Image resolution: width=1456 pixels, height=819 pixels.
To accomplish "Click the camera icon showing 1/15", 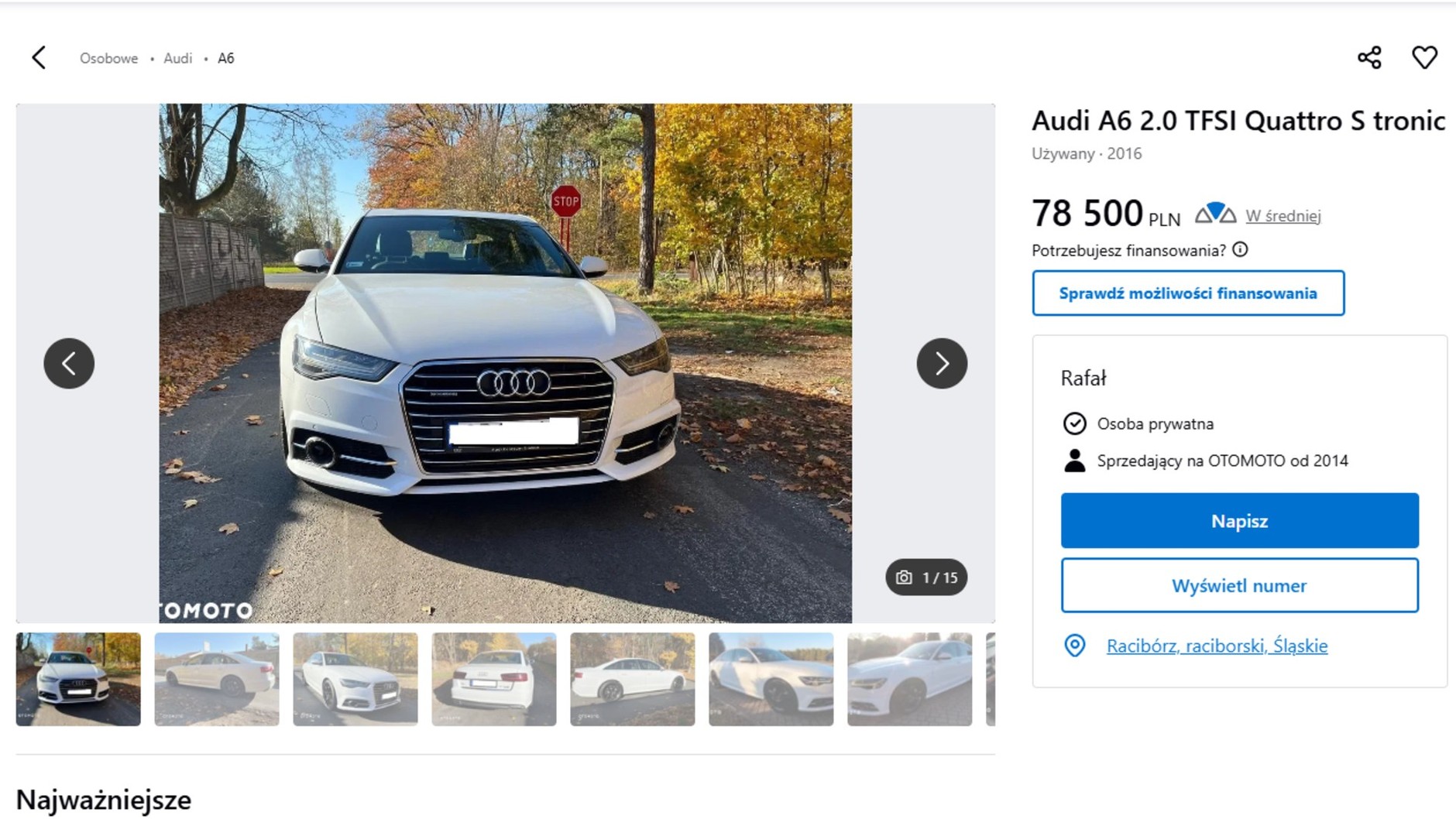I will point(905,577).
